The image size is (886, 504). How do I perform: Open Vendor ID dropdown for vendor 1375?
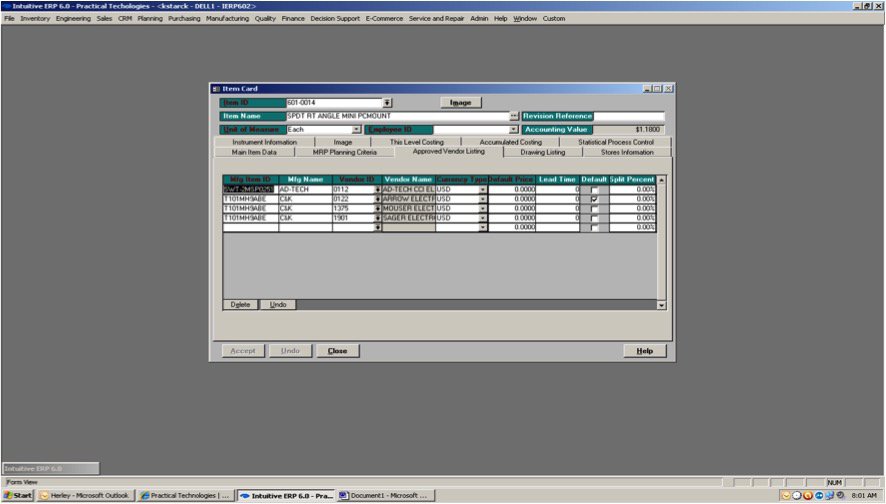(x=378, y=208)
